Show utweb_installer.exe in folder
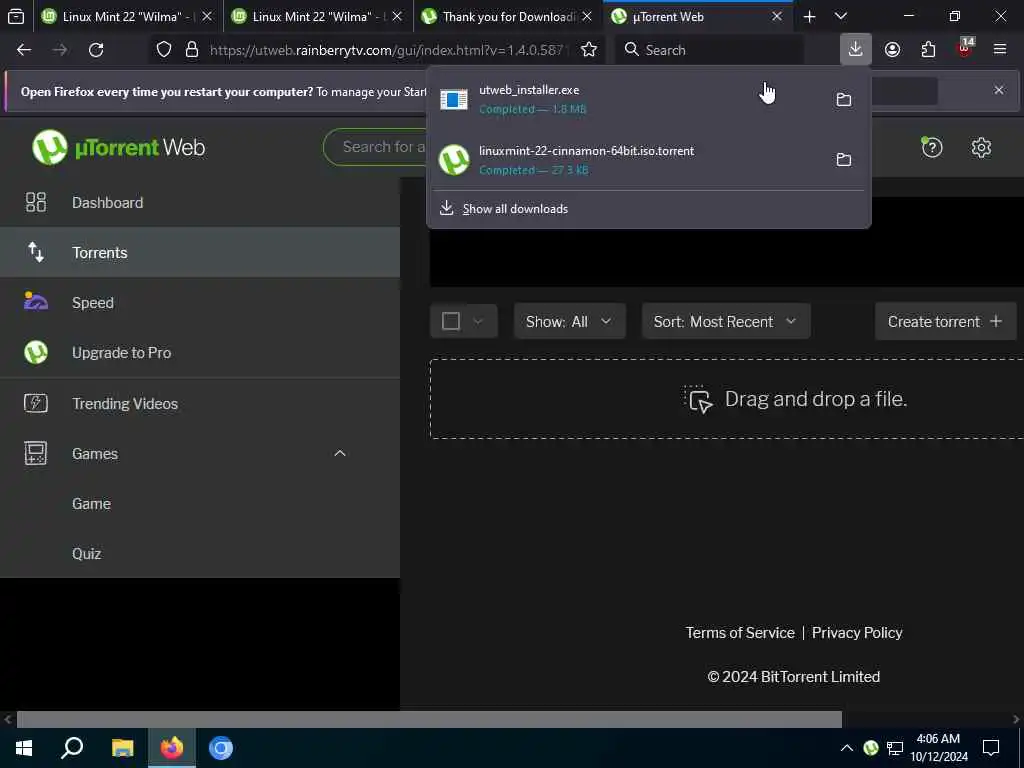1024x768 pixels. tap(844, 99)
